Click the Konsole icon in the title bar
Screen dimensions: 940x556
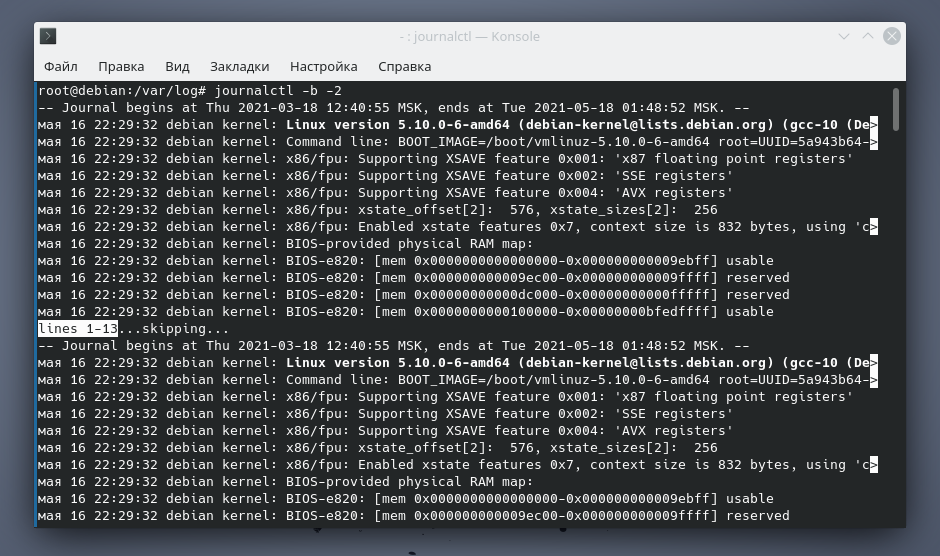(x=48, y=37)
